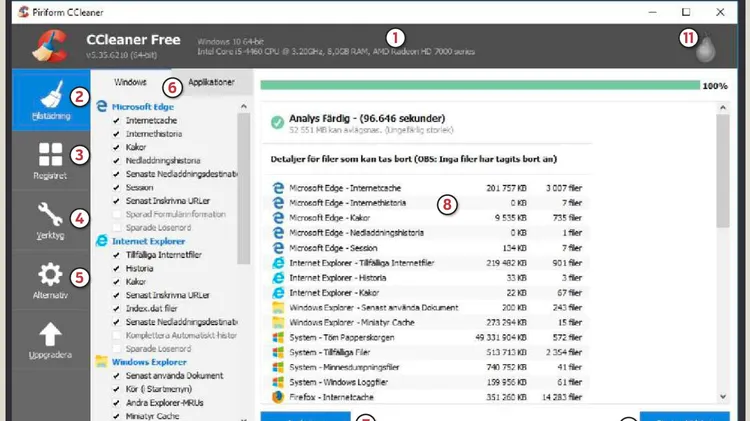Click the Analys Färdig heading
The width and height of the screenshot is (750, 421).
pyautogui.click(x=367, y=118)
